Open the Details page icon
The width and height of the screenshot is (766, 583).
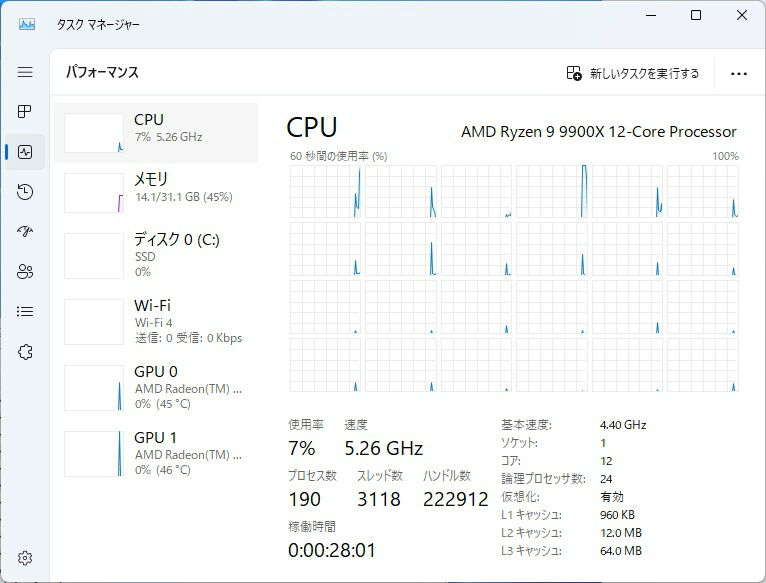click(x=25, y=312)
